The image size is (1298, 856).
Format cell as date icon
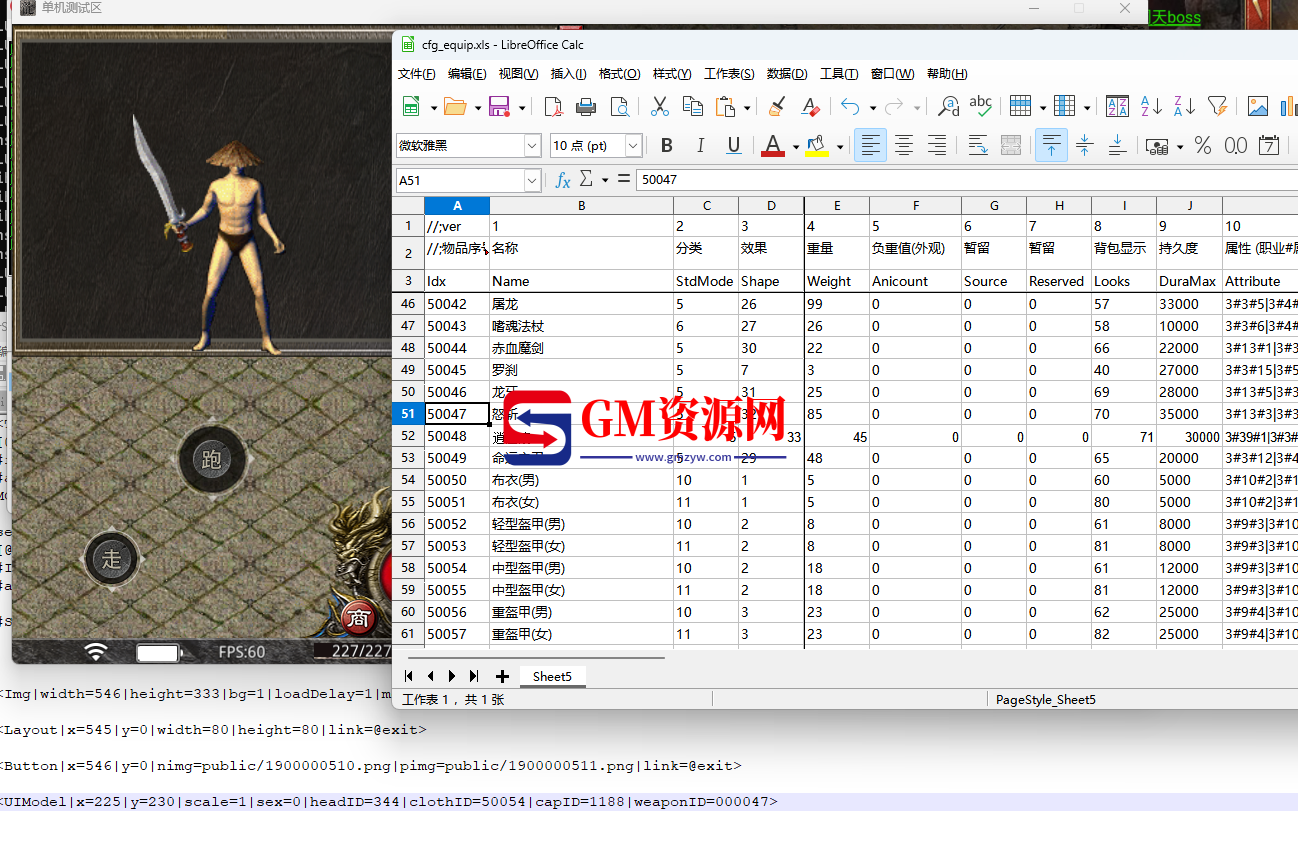pyautogui.click(x=1269, y=146)
